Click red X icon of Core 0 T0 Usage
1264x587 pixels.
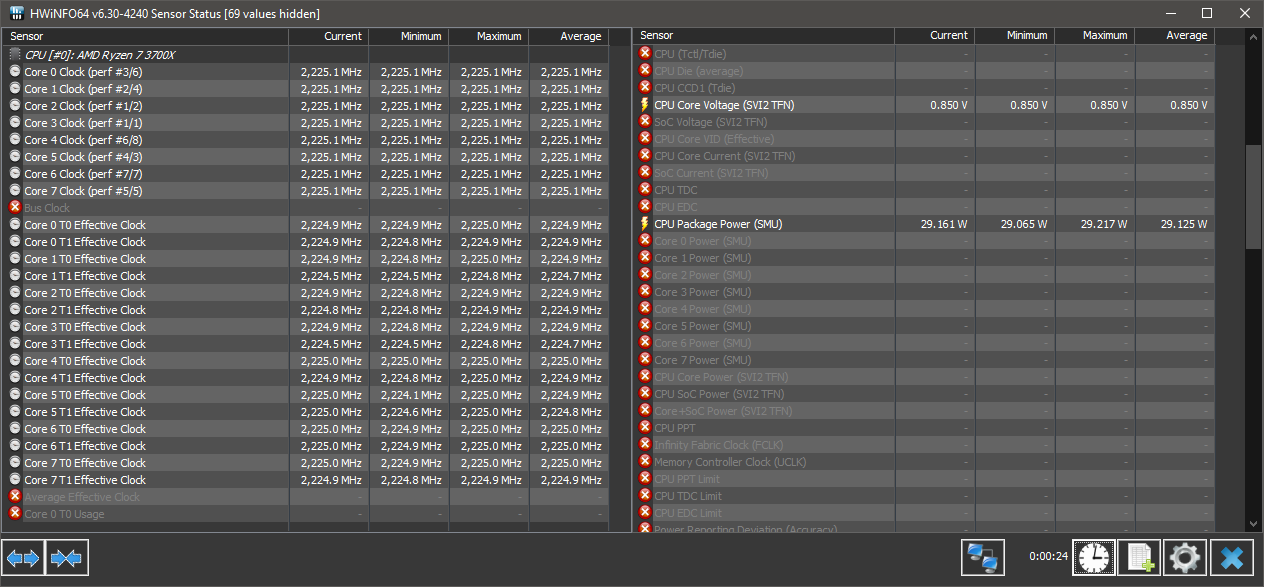pyautogui.click(x=15, y=514)
